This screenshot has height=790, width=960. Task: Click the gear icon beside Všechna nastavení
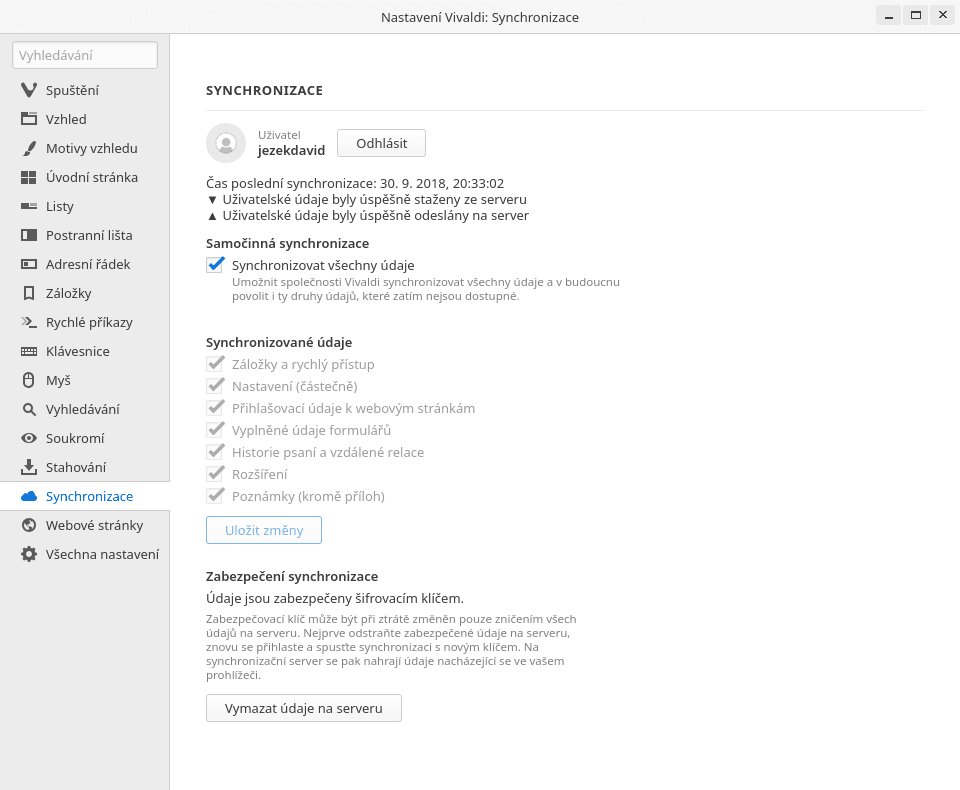(x=29, y=554)
